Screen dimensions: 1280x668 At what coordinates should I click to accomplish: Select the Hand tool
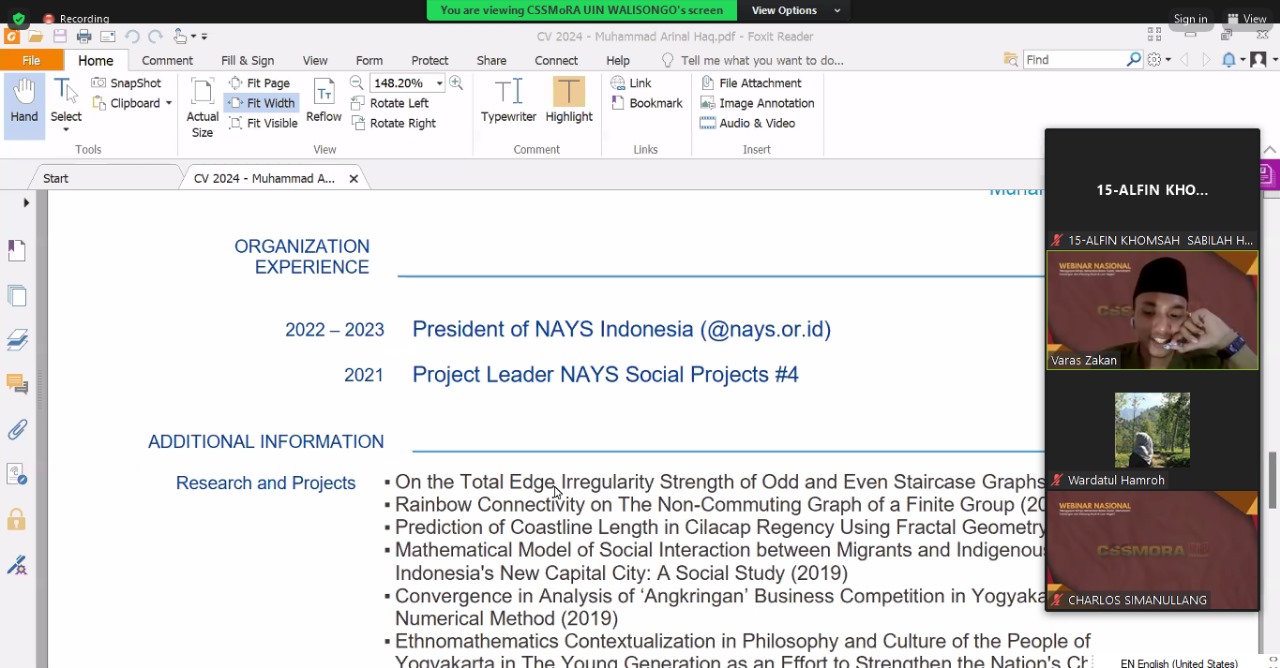tap(24, 102)
